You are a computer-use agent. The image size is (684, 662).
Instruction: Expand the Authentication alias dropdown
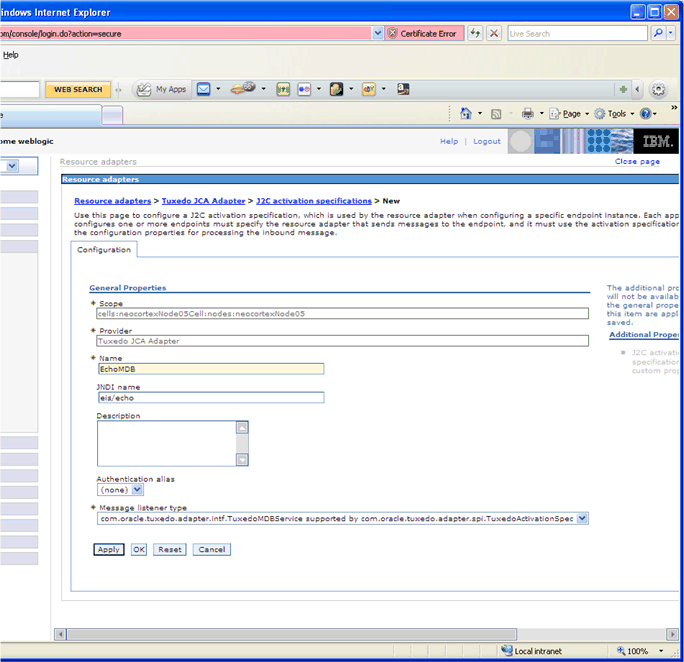137,490
